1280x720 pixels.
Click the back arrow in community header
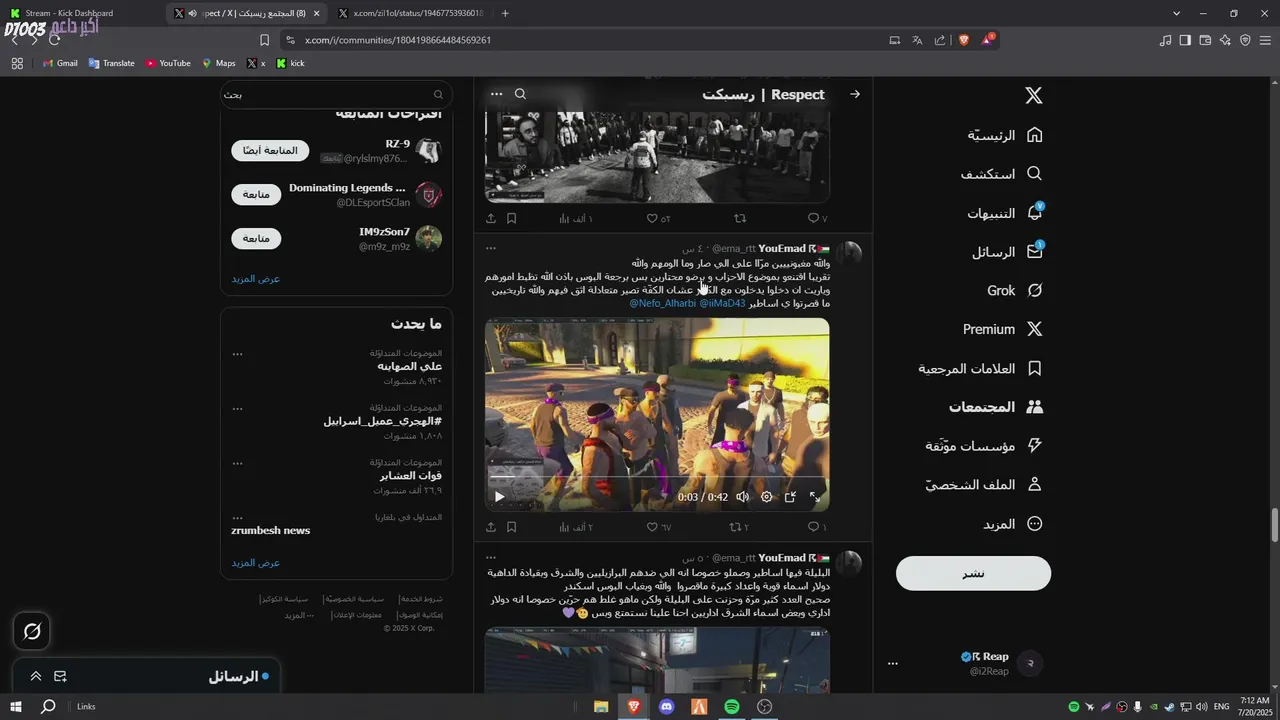pos(855,94)
